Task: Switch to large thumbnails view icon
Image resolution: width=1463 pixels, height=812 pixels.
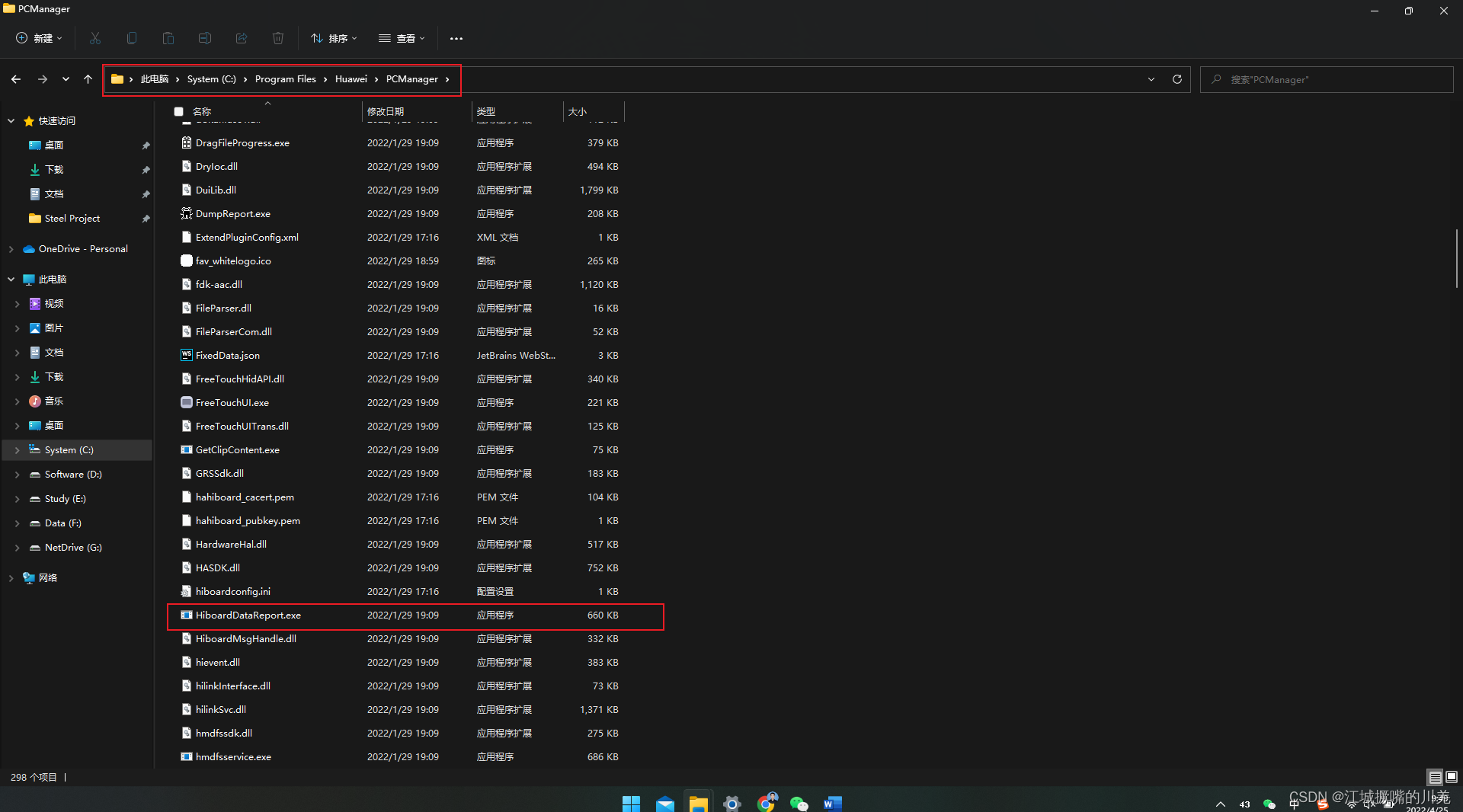Action: tap(1452, 777)
